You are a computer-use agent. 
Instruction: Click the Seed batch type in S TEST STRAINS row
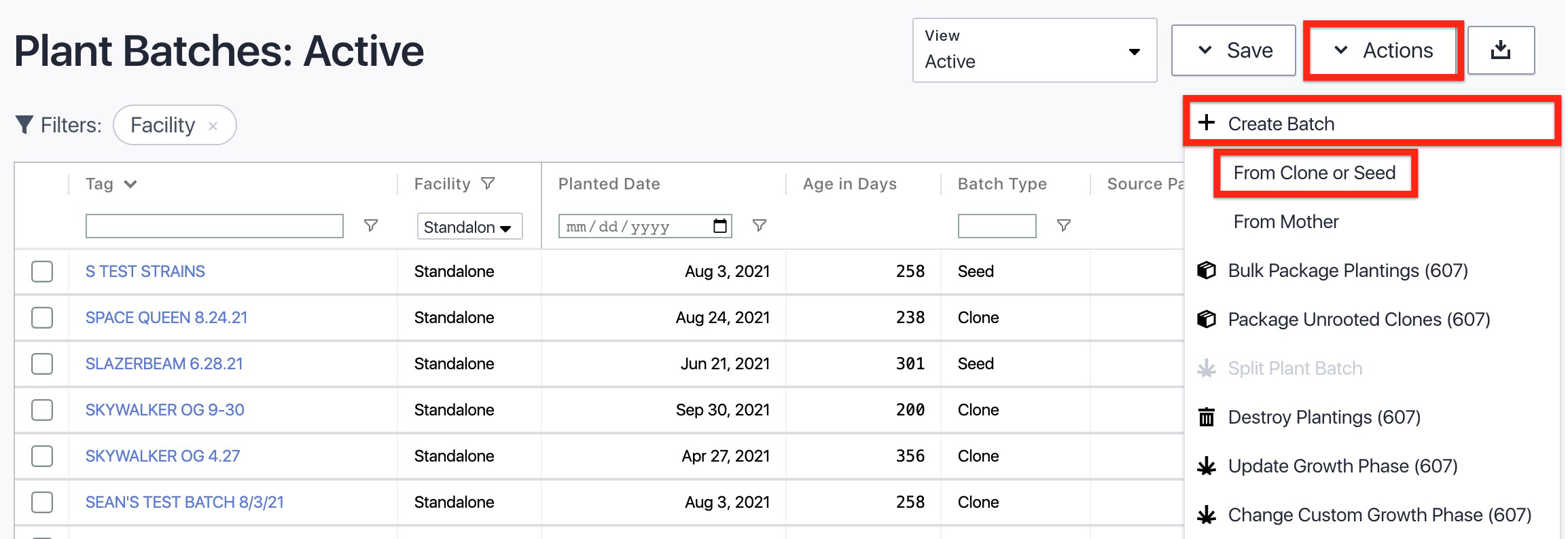click(x=976, y=272)
